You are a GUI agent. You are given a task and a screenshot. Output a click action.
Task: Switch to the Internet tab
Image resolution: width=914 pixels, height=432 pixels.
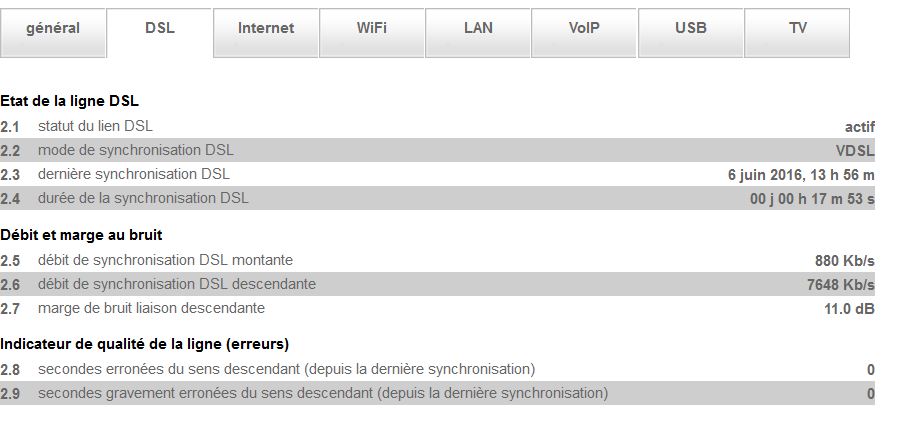click(x=266, y=29)
